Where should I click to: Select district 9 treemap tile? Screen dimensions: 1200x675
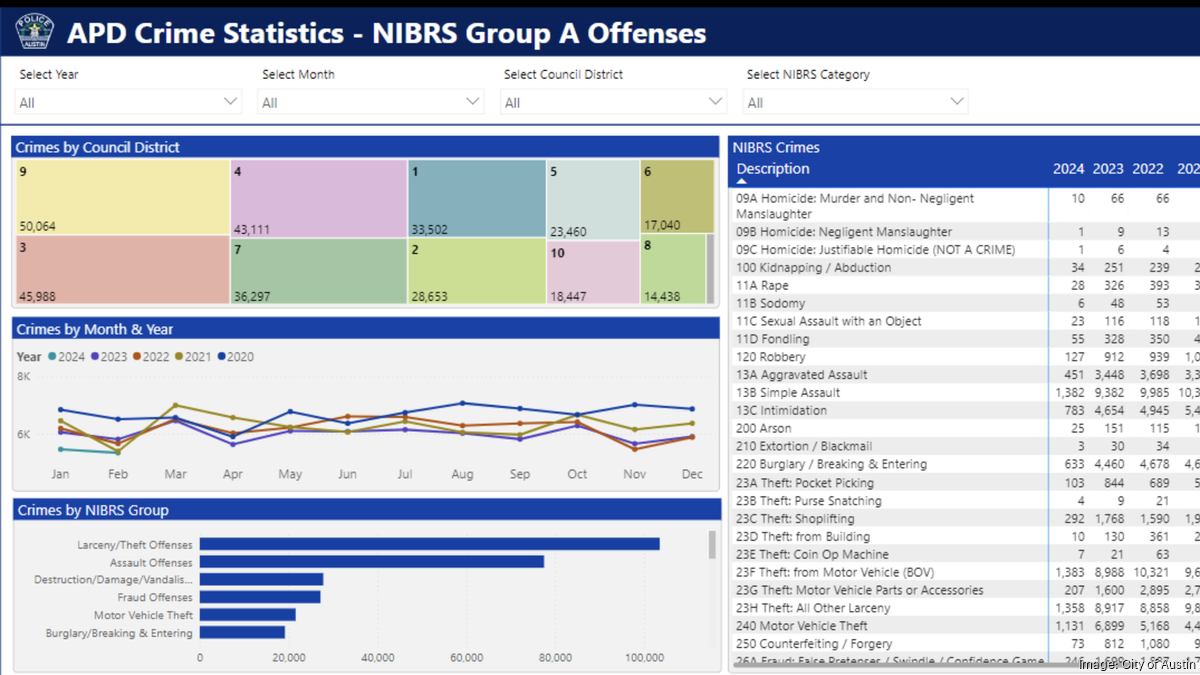122,197
